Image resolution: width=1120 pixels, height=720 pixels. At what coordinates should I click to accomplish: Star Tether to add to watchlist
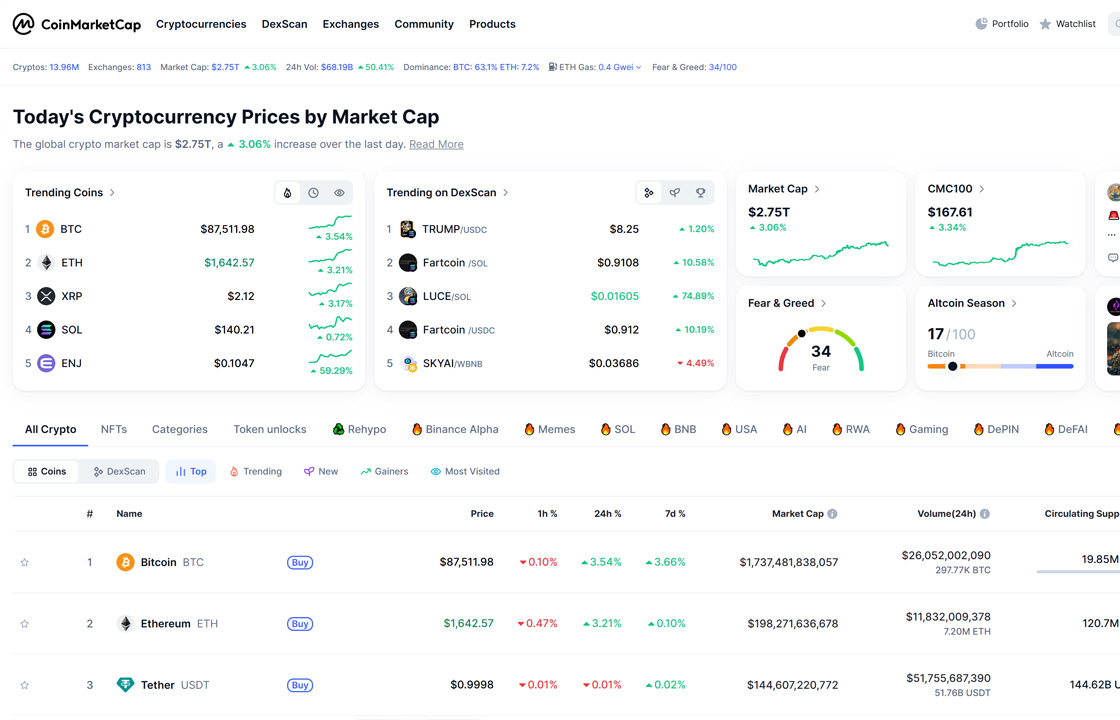[24, 685]
